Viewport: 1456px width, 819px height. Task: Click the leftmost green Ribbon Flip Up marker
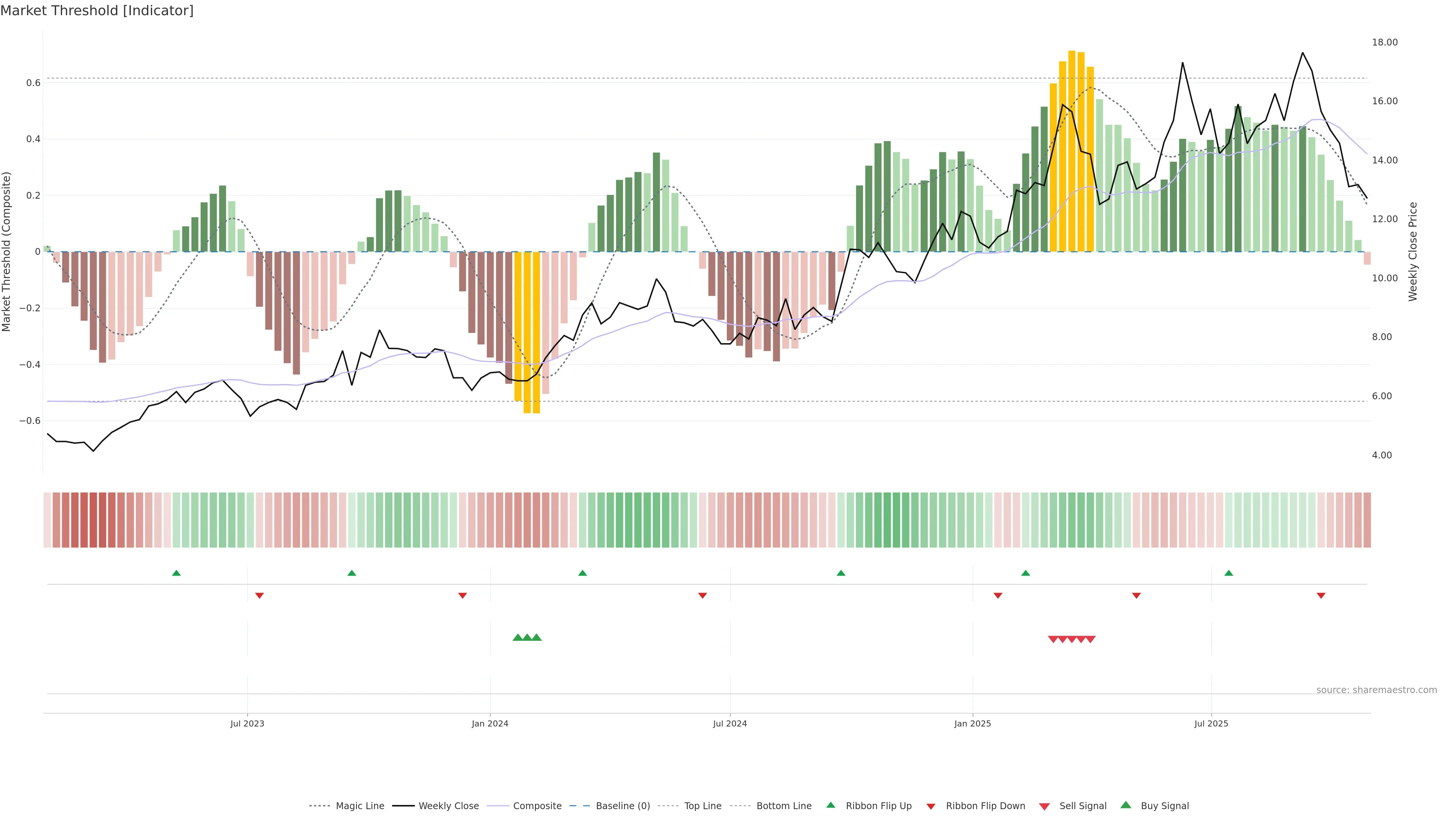176,573
